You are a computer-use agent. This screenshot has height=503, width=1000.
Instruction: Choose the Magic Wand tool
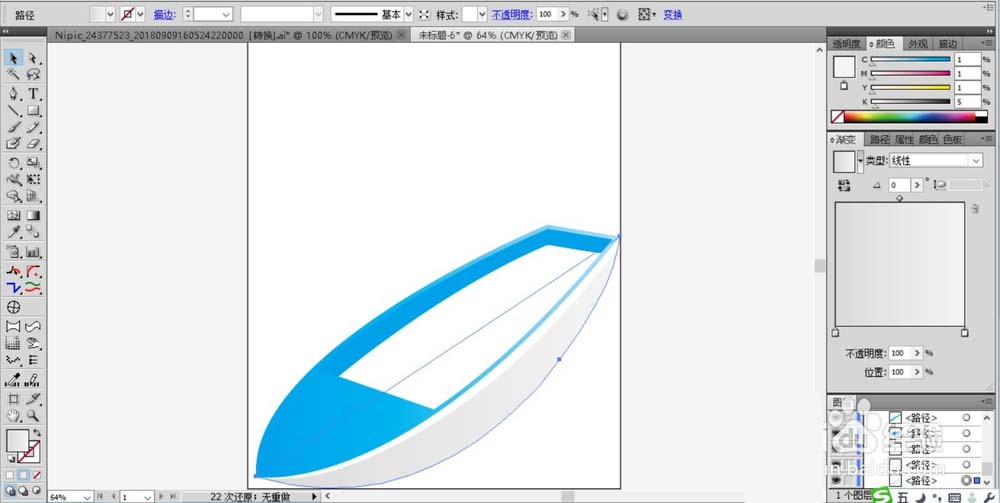coord(13,75)
